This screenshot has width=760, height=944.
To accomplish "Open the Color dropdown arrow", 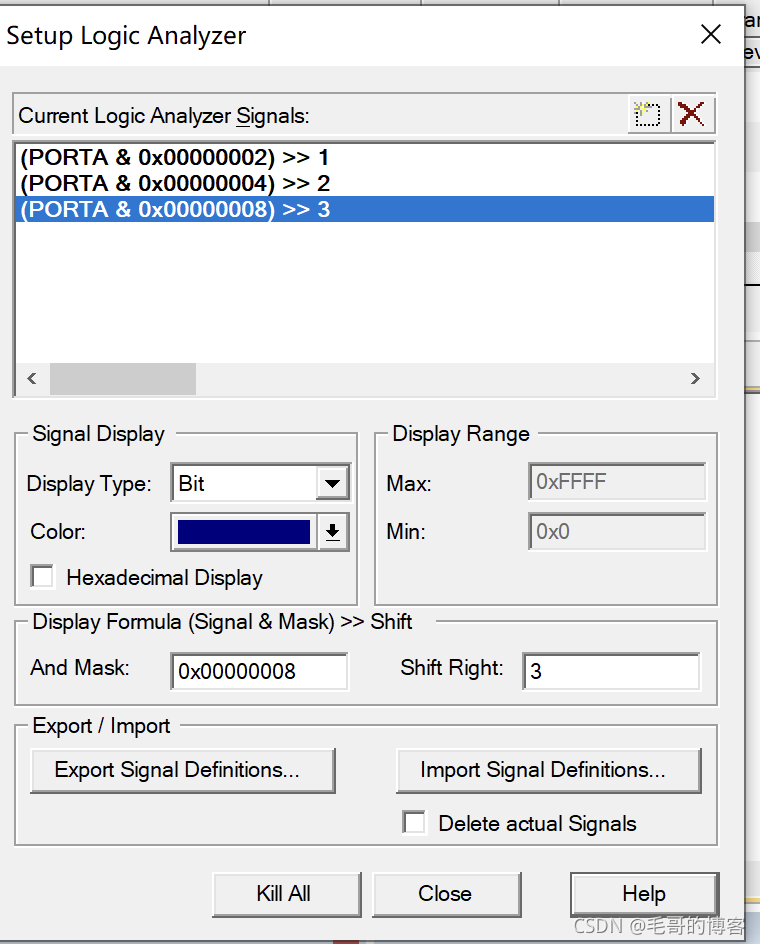I will pos(332,532).
